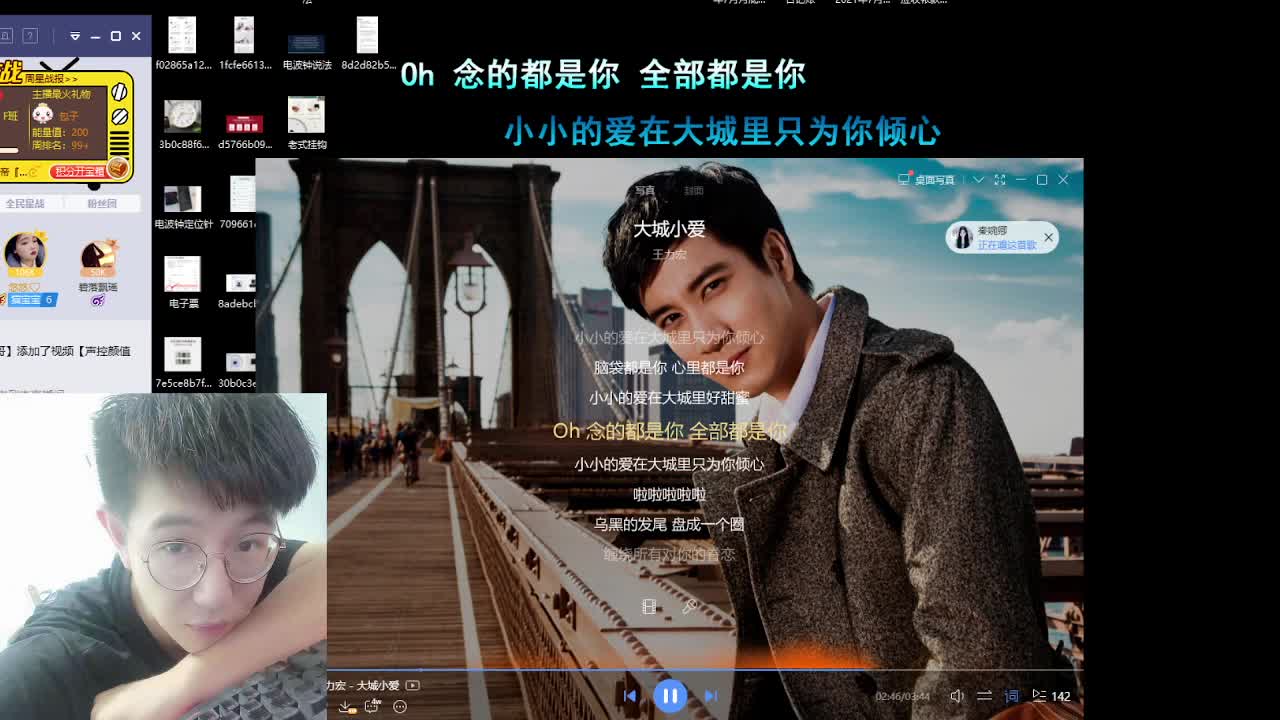Switch to the 全民星战 tab

click(x=25, y=203)
